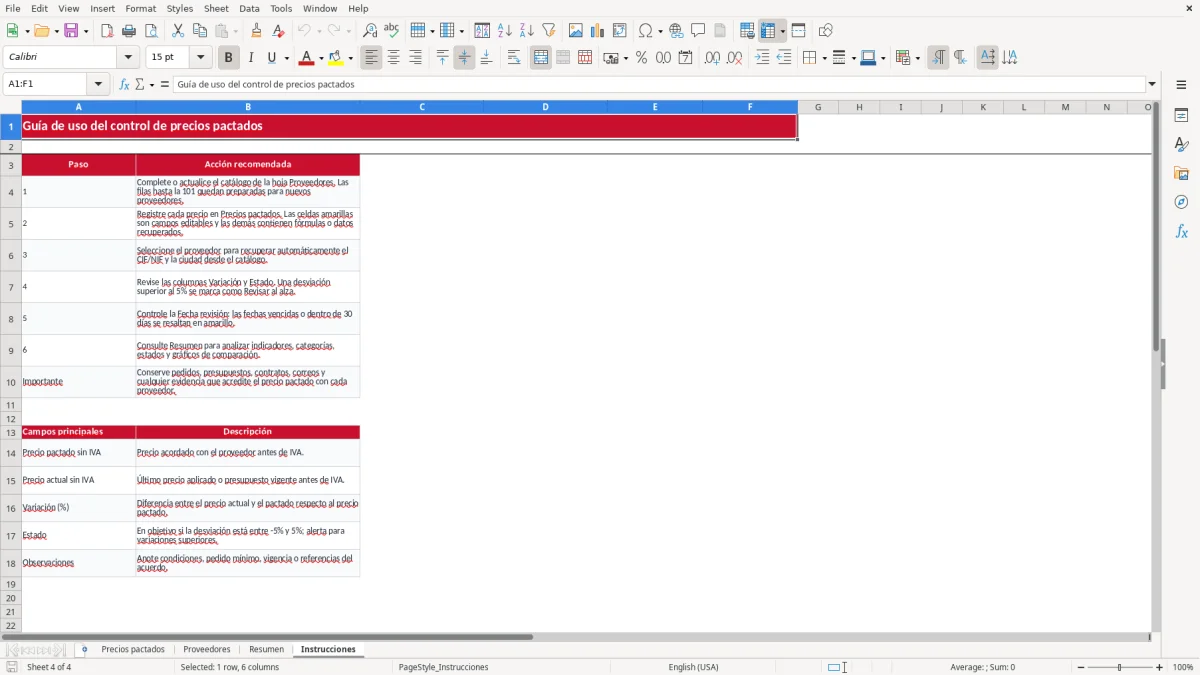This screenshot has width=1200, height=675.
Task: Toggle Align Right
Action: tap(416, 58)
